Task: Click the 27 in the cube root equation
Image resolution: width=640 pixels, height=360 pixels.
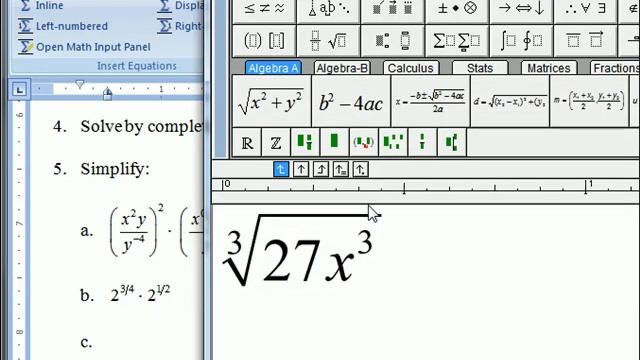Action: pos(291,260)
